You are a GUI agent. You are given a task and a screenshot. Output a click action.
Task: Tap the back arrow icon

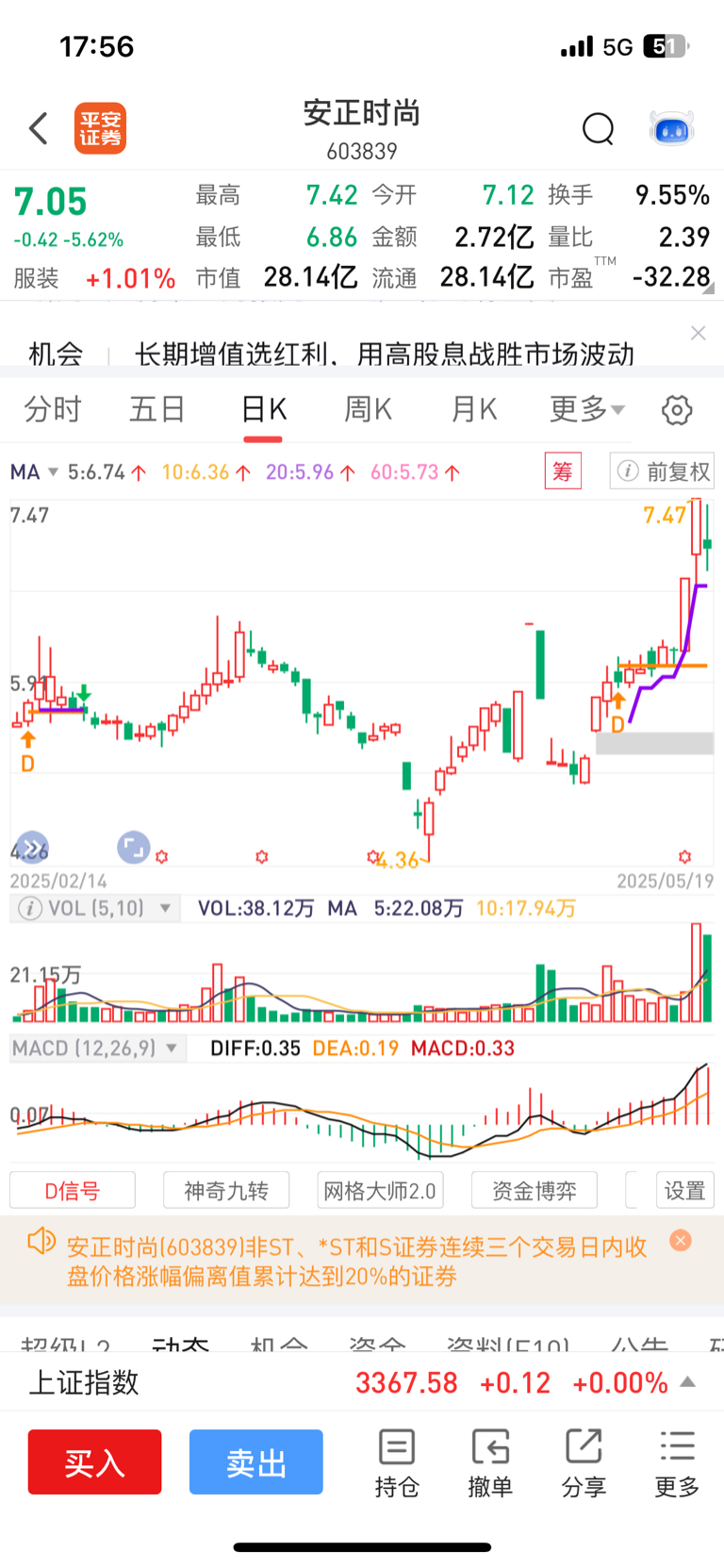click(39, 128)
